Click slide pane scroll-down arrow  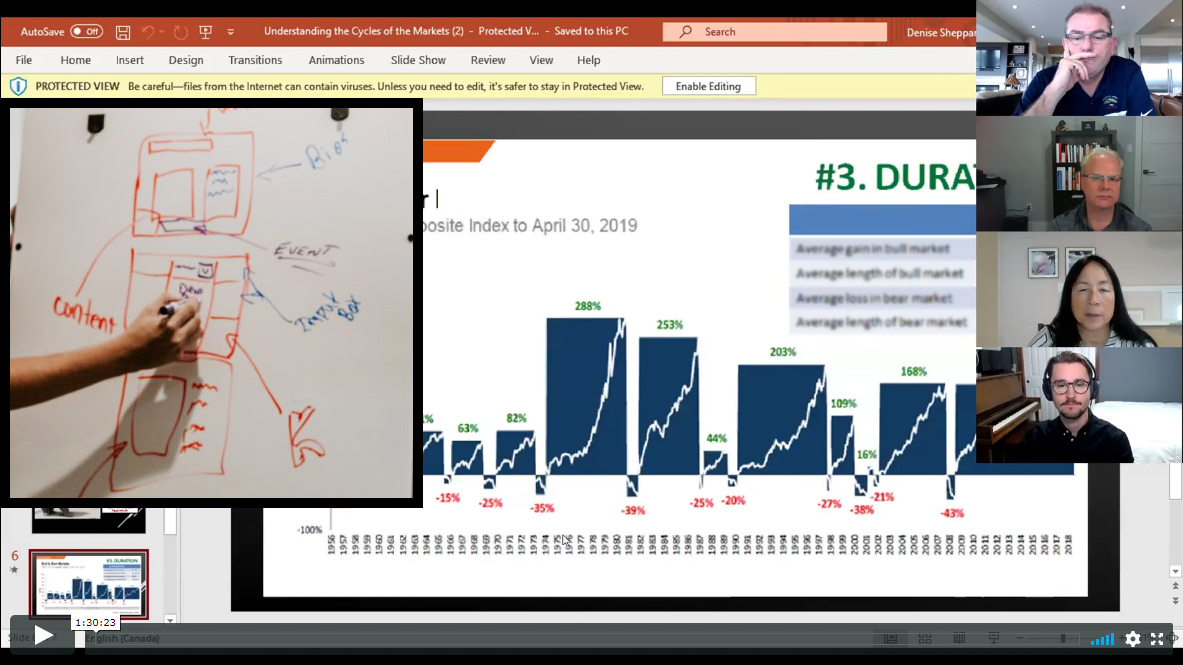171,620
